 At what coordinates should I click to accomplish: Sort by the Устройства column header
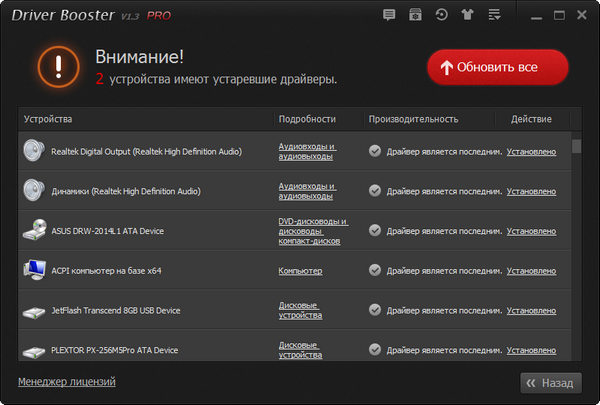48,119
